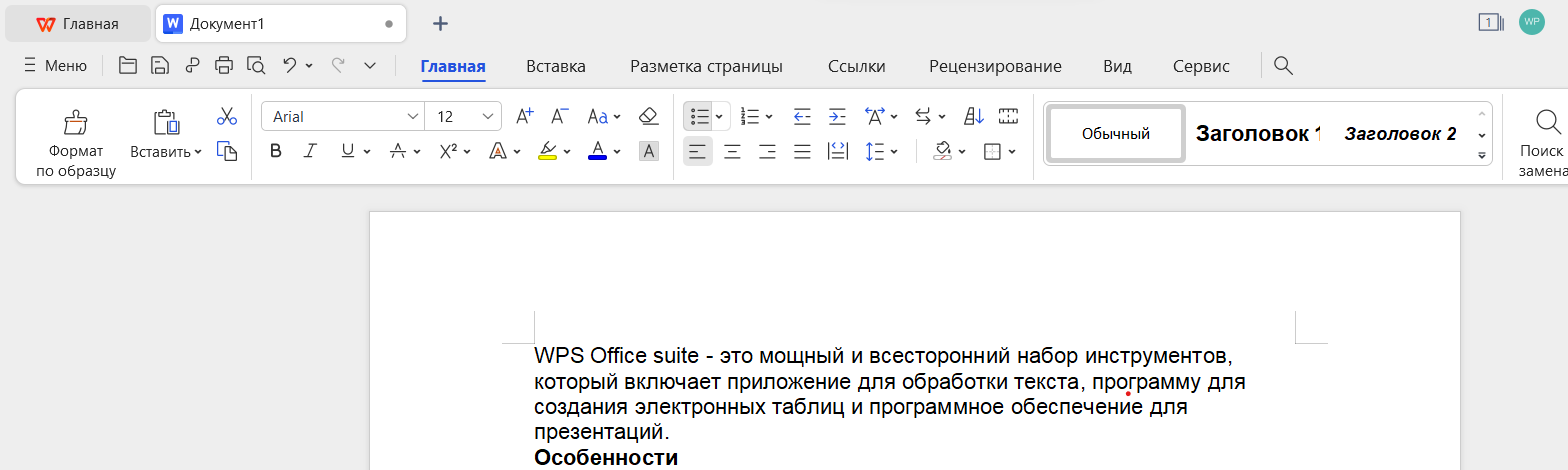This screenshot has height=470, width=1568.
Task: Expand borders dropdown arrow
Action: point(1012,152)
